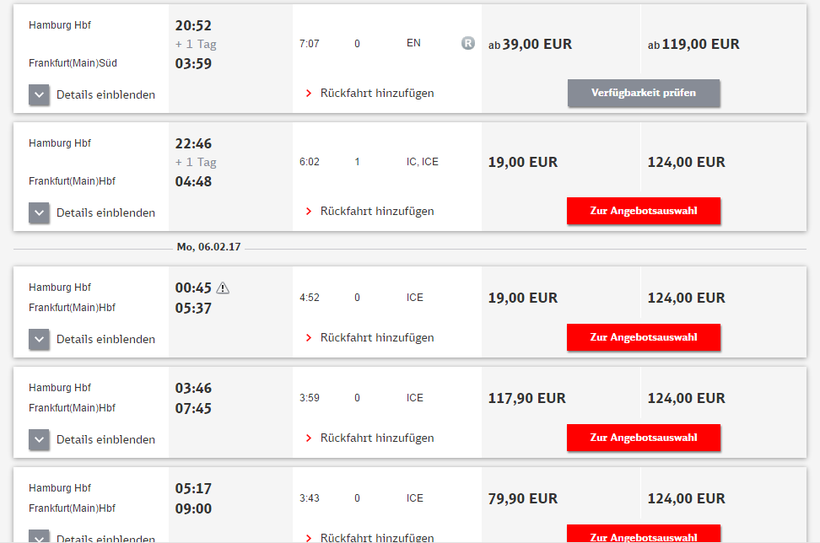The height and width of the screenshot is (543, 820).
Task: Click the chevron arrow icon beside 05:17 row's Rückfahrt
Action: [309, 538]
